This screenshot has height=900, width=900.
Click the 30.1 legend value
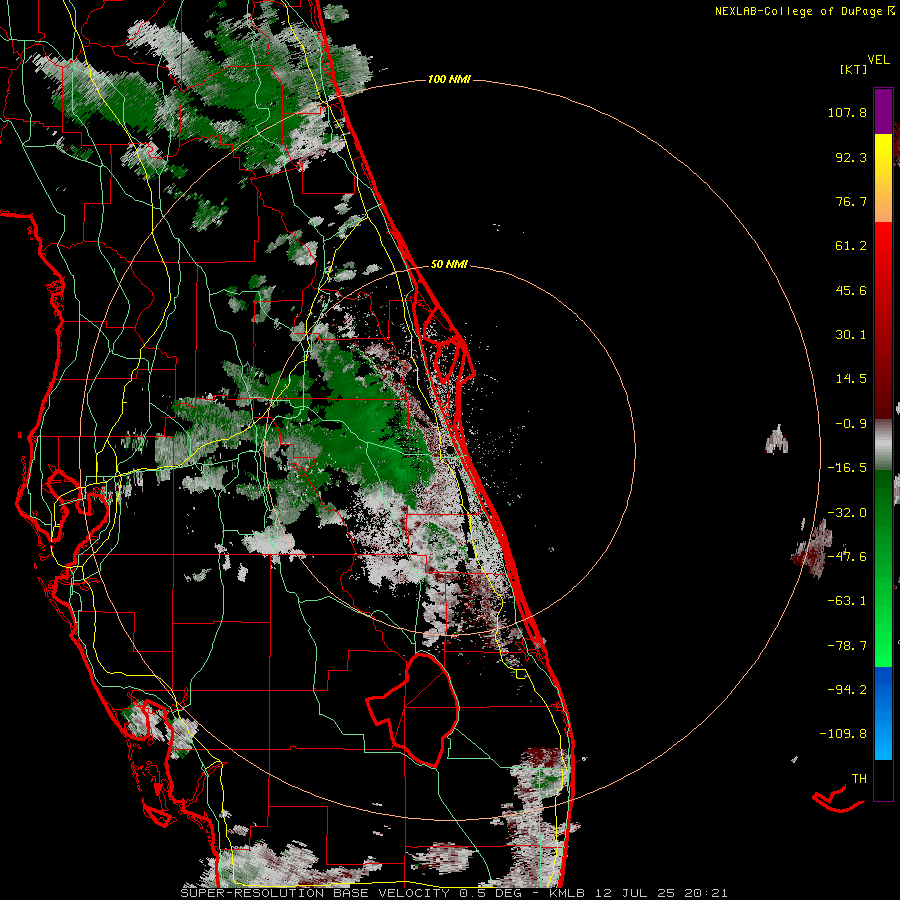pyautogui.click(x=851, y=335)
